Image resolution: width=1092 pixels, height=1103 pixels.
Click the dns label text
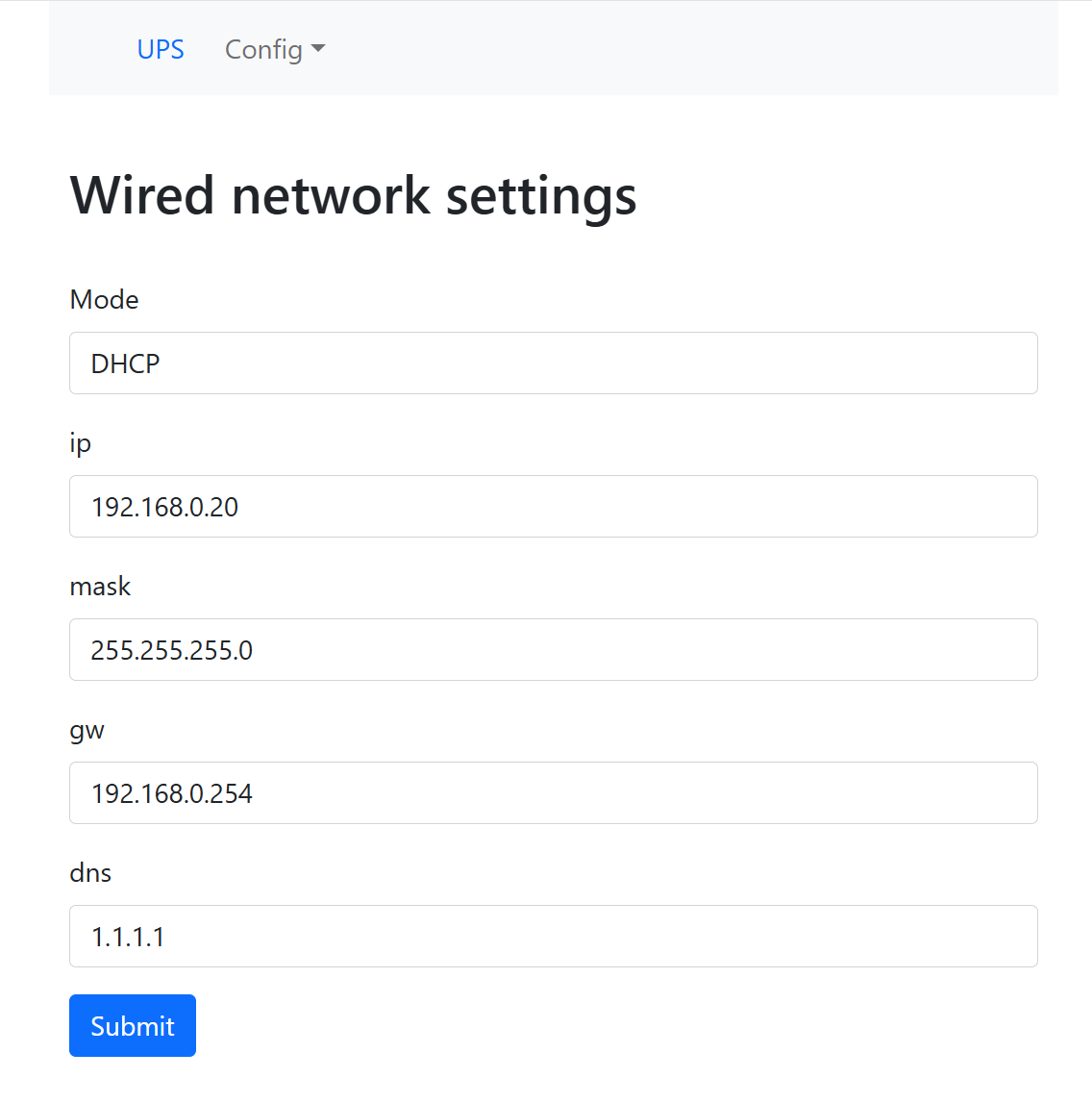90,873
